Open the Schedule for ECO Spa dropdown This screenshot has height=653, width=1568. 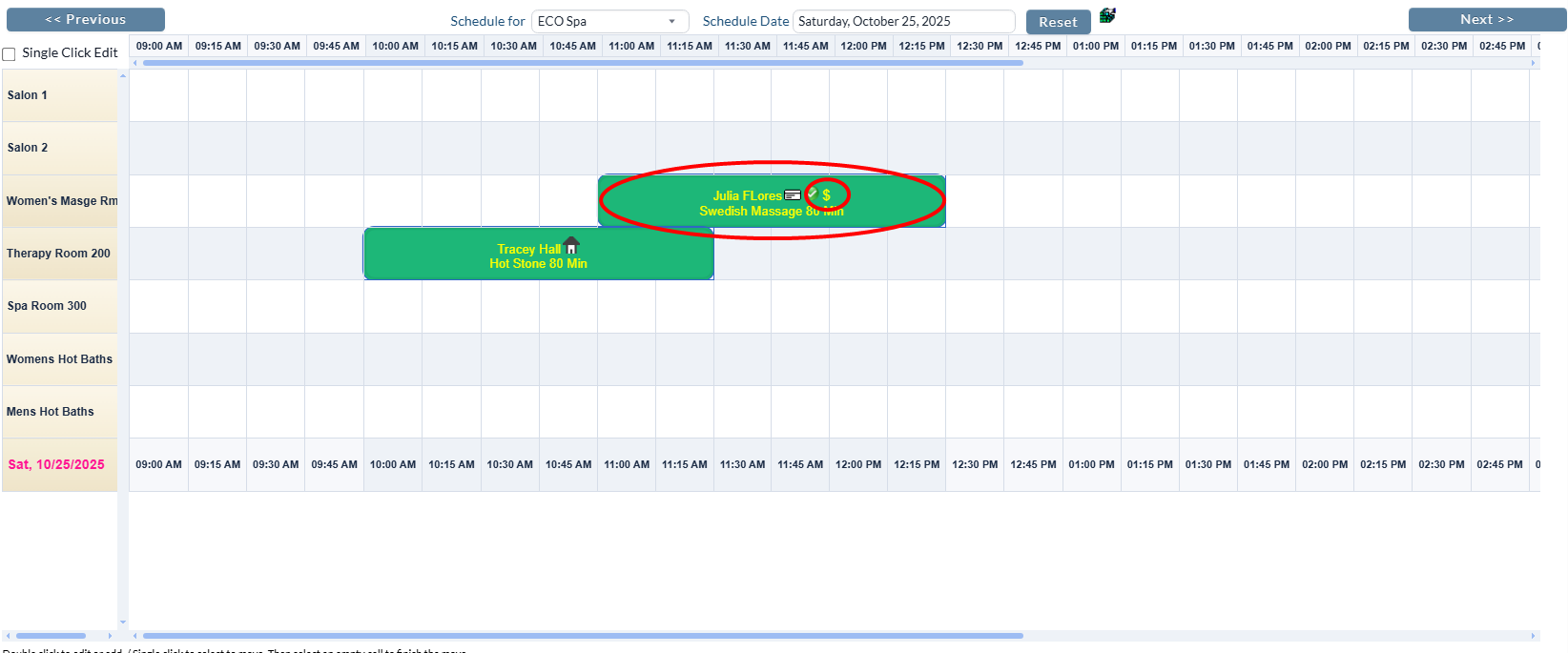click(610, 21)
